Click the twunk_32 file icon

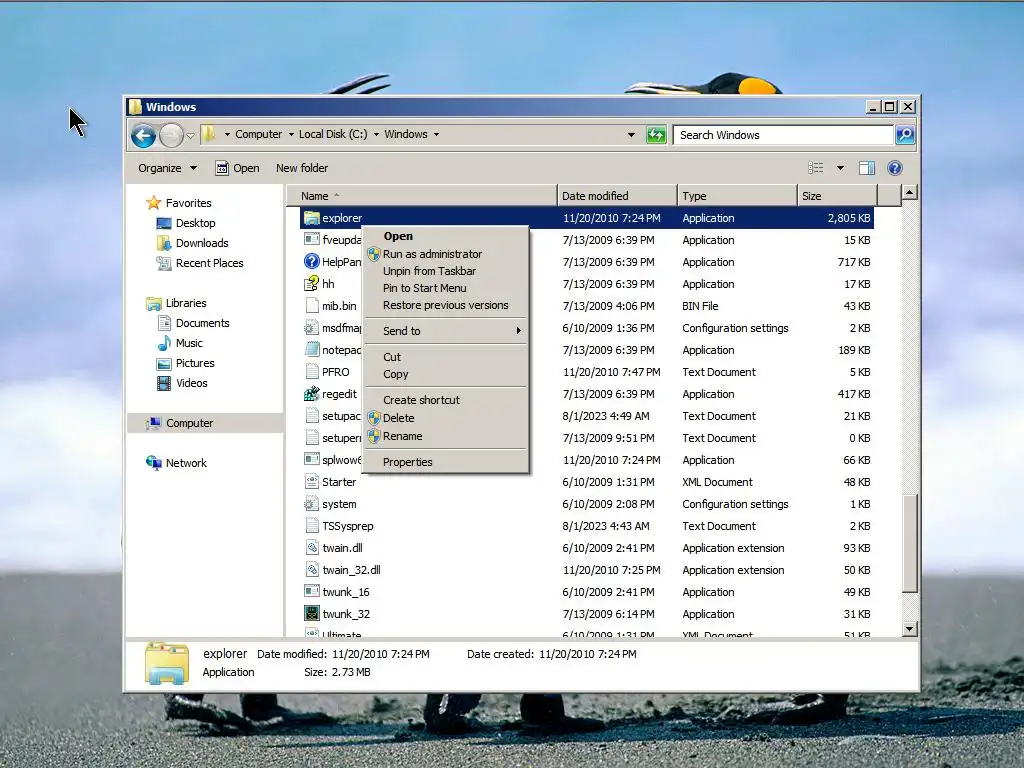pyautogui.click(x=312, y=614)
